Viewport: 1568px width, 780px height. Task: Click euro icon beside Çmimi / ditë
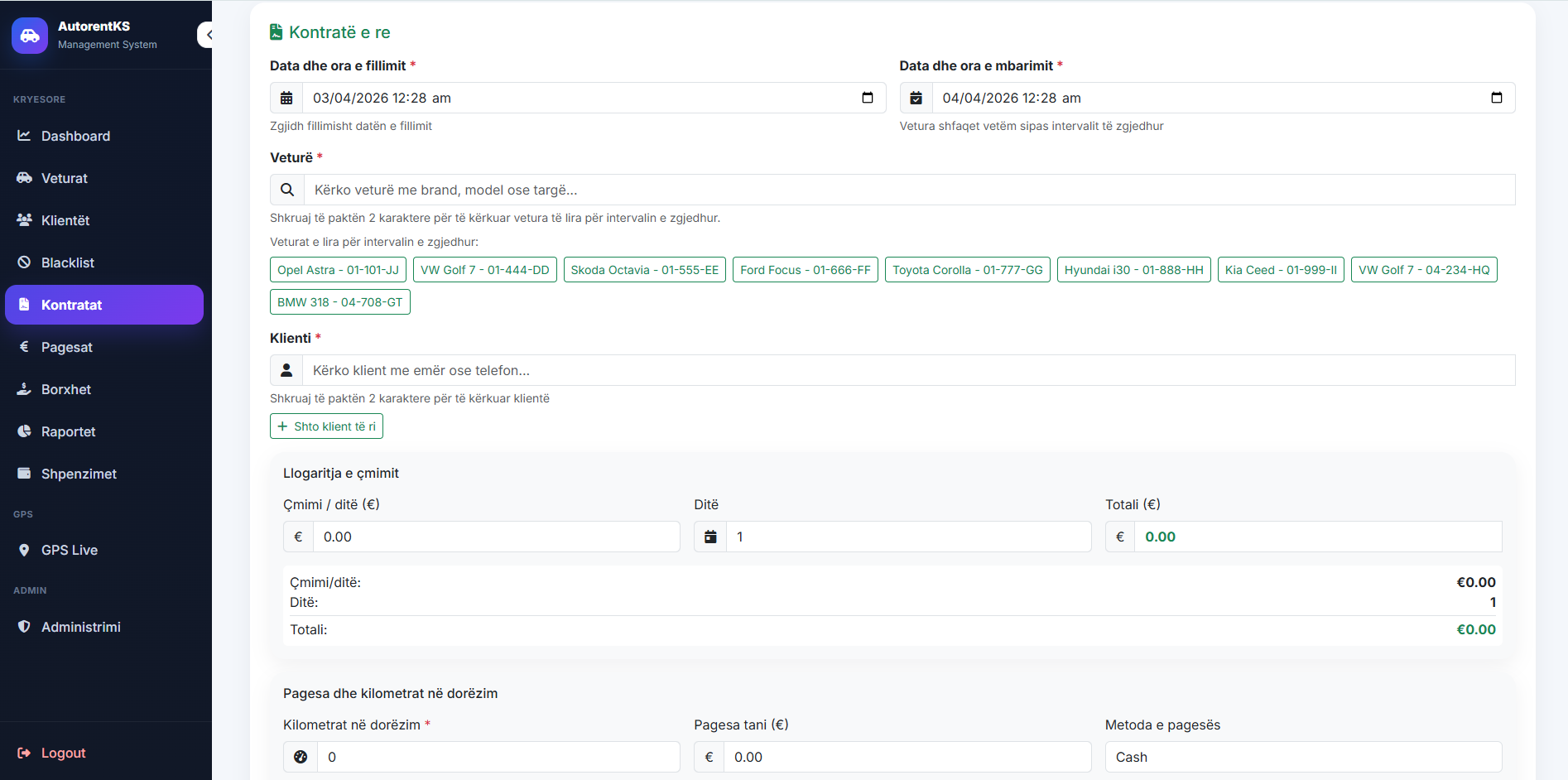pos(299,537)
